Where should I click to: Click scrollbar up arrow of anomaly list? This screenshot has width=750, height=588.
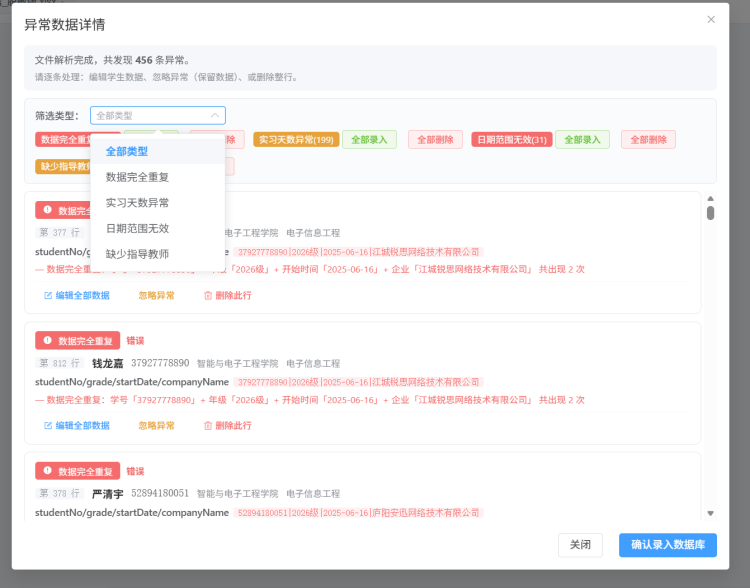coord(710,198)
